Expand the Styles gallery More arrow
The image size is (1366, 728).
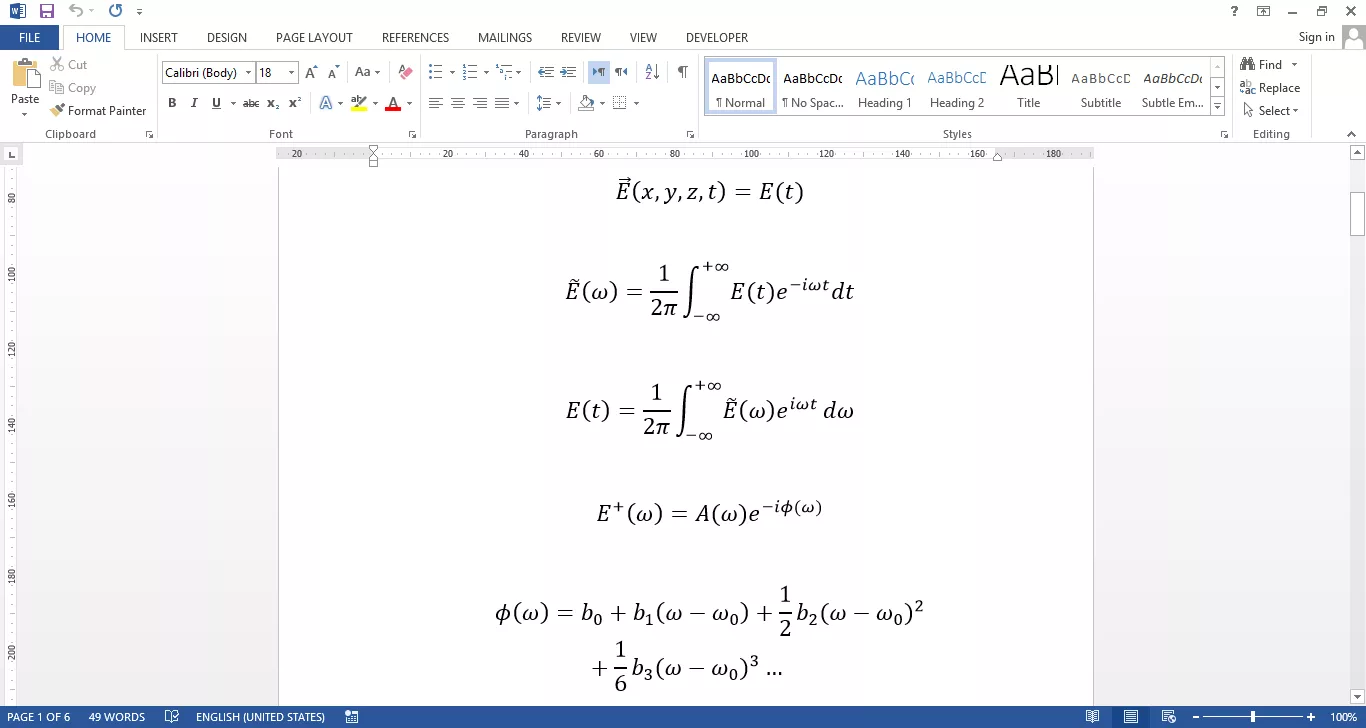(1217, 106)
